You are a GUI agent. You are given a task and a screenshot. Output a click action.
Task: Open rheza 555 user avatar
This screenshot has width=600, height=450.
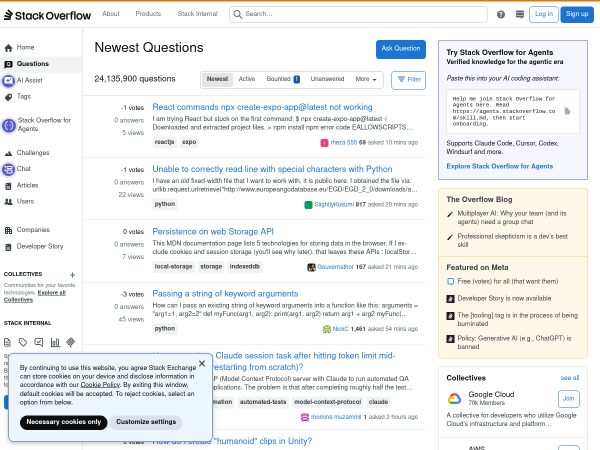click(324, 143)
